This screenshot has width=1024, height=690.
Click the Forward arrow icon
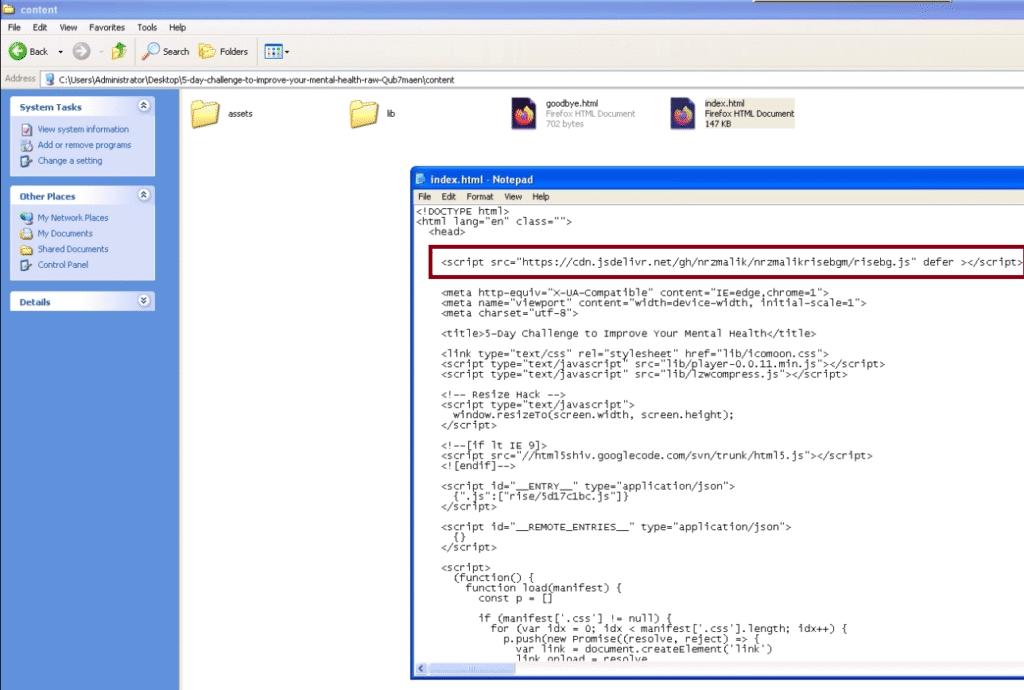[x=81, y=51]
